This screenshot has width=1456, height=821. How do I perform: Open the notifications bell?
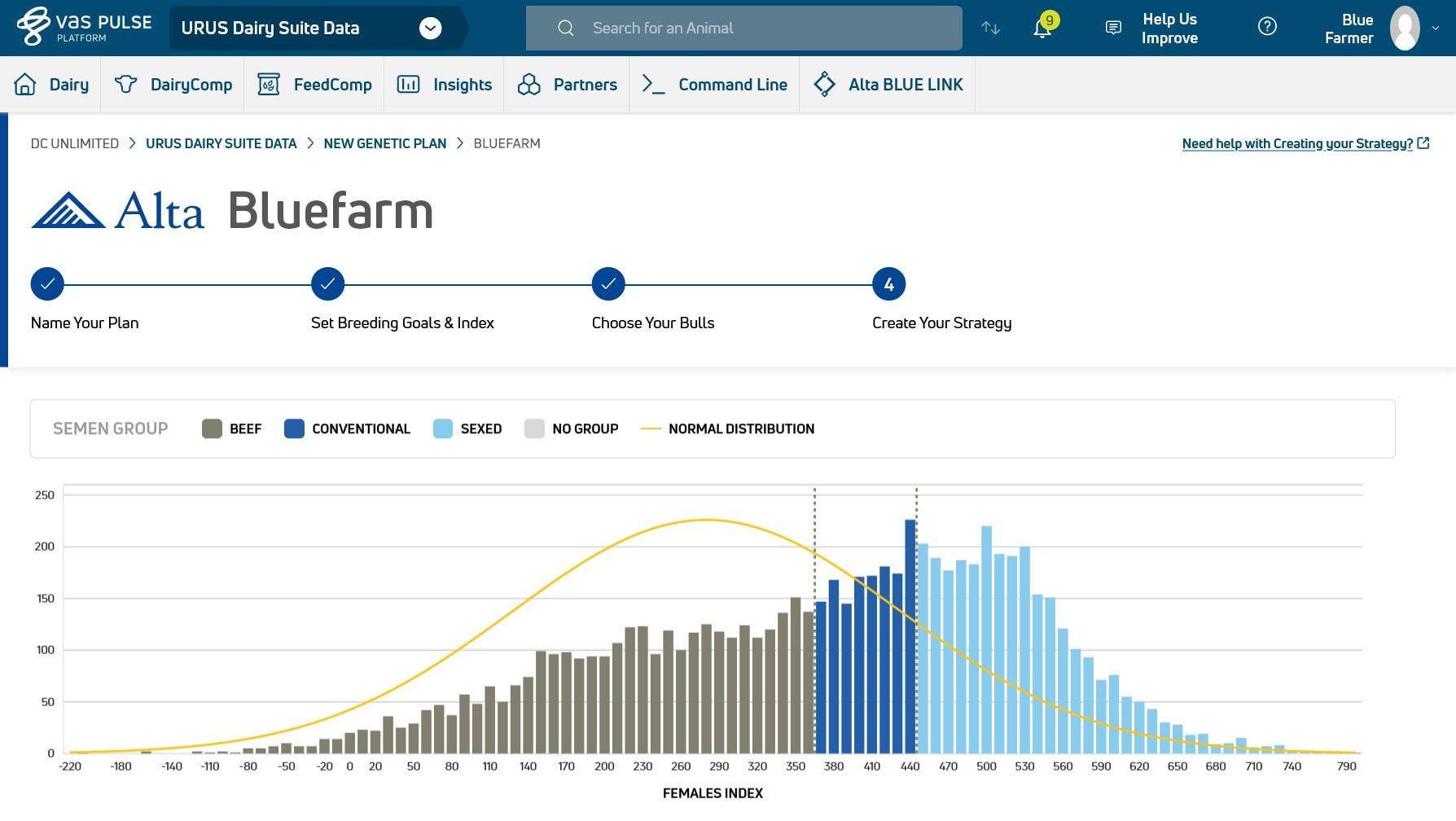point(1042,28)
